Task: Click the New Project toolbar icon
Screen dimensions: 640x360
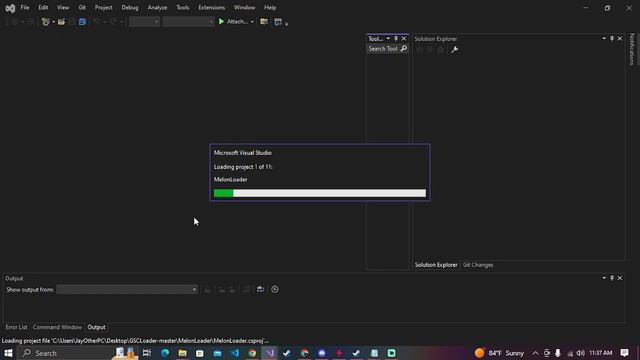Action: pos(46,22)
